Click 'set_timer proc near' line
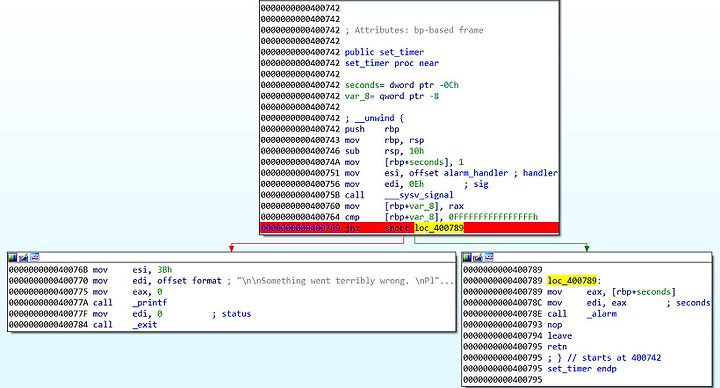 tap(392, 63)
